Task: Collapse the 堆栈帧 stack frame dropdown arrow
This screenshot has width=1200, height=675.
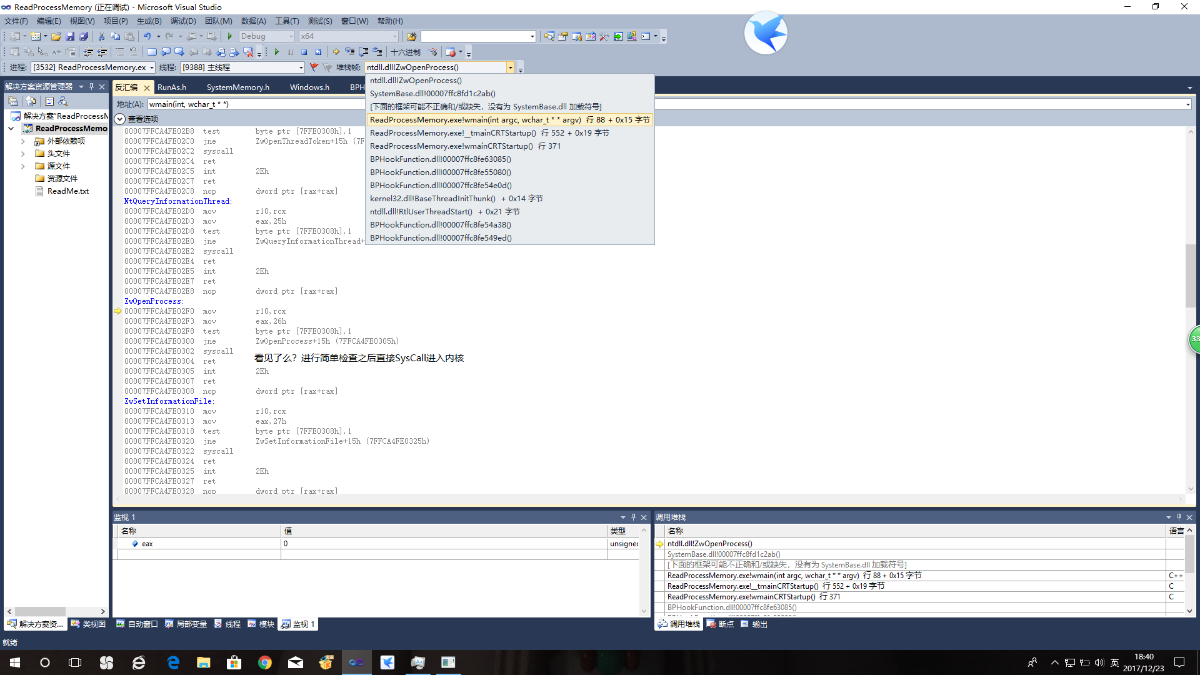Action: pos(511,67)
